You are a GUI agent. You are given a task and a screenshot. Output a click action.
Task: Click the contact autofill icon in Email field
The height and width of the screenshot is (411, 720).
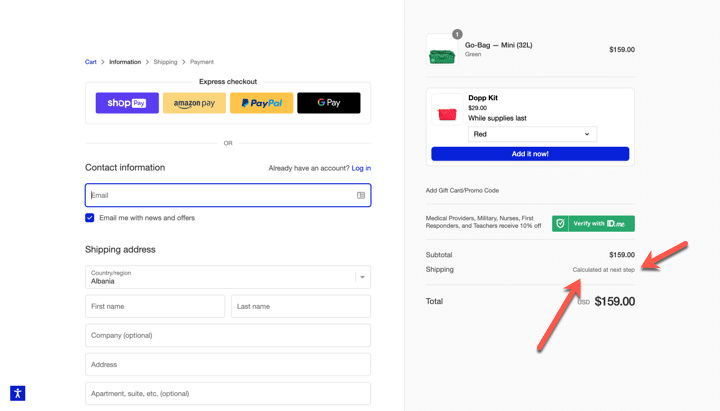(361, 195)
